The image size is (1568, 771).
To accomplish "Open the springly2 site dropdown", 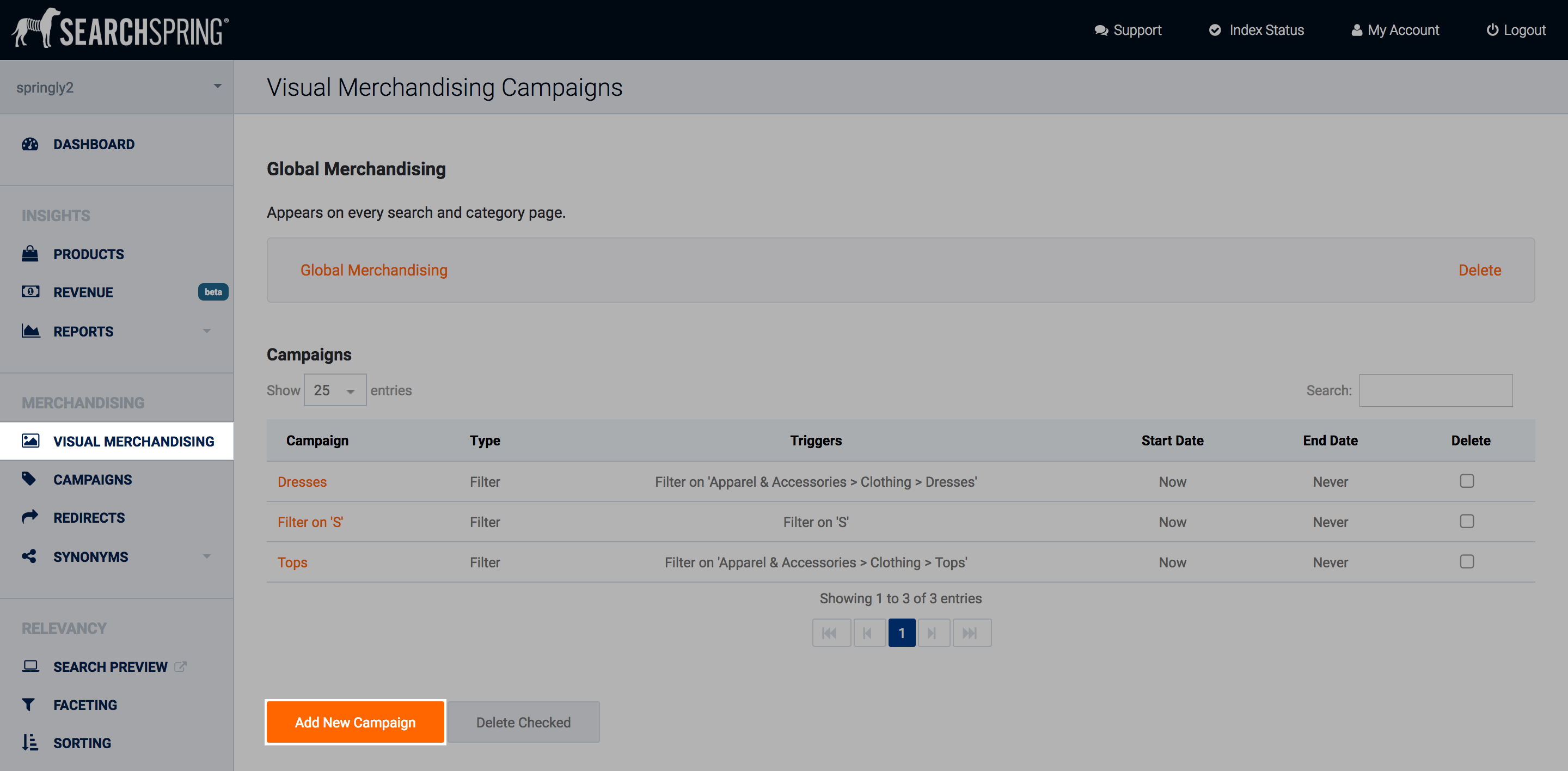I will coord(117,87).
